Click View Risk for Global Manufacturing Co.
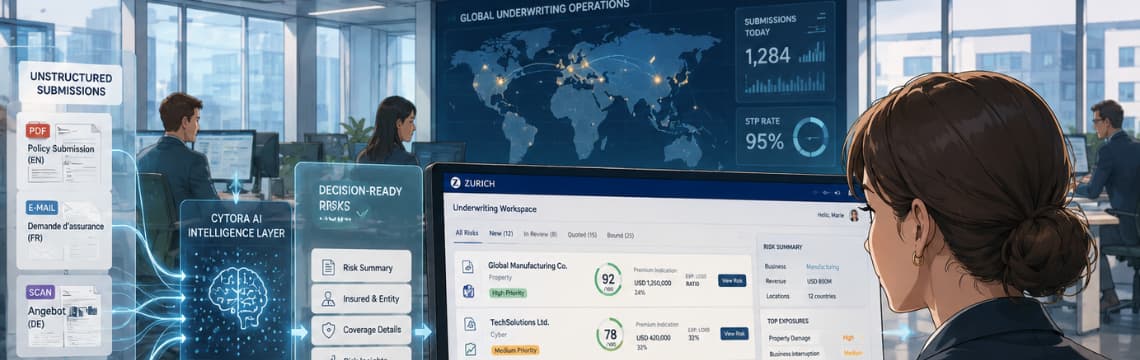Image resolution: width=1140 pixels, height=360 pixels. (732, 280)
